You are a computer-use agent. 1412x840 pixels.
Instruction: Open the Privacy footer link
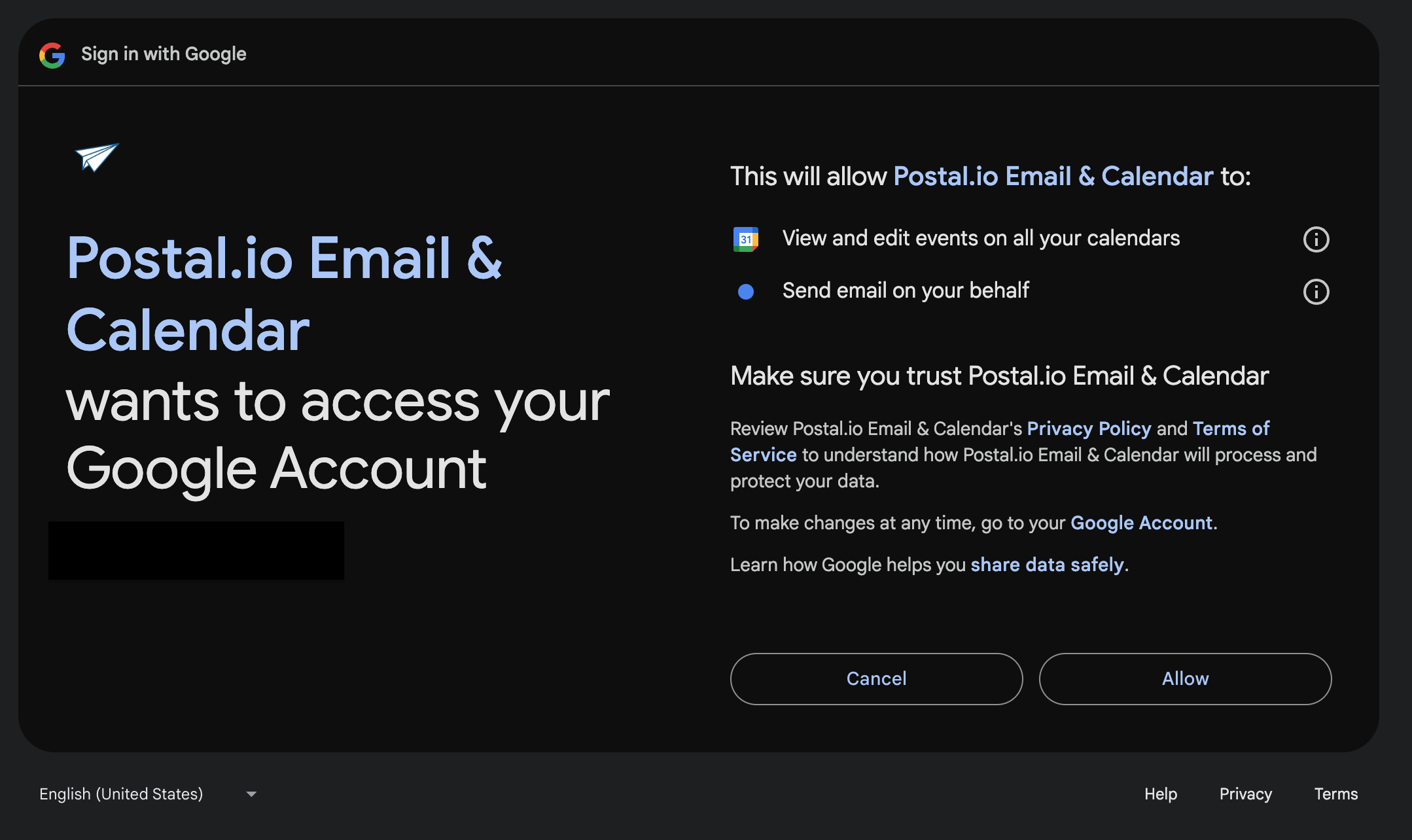(1246, 794)
